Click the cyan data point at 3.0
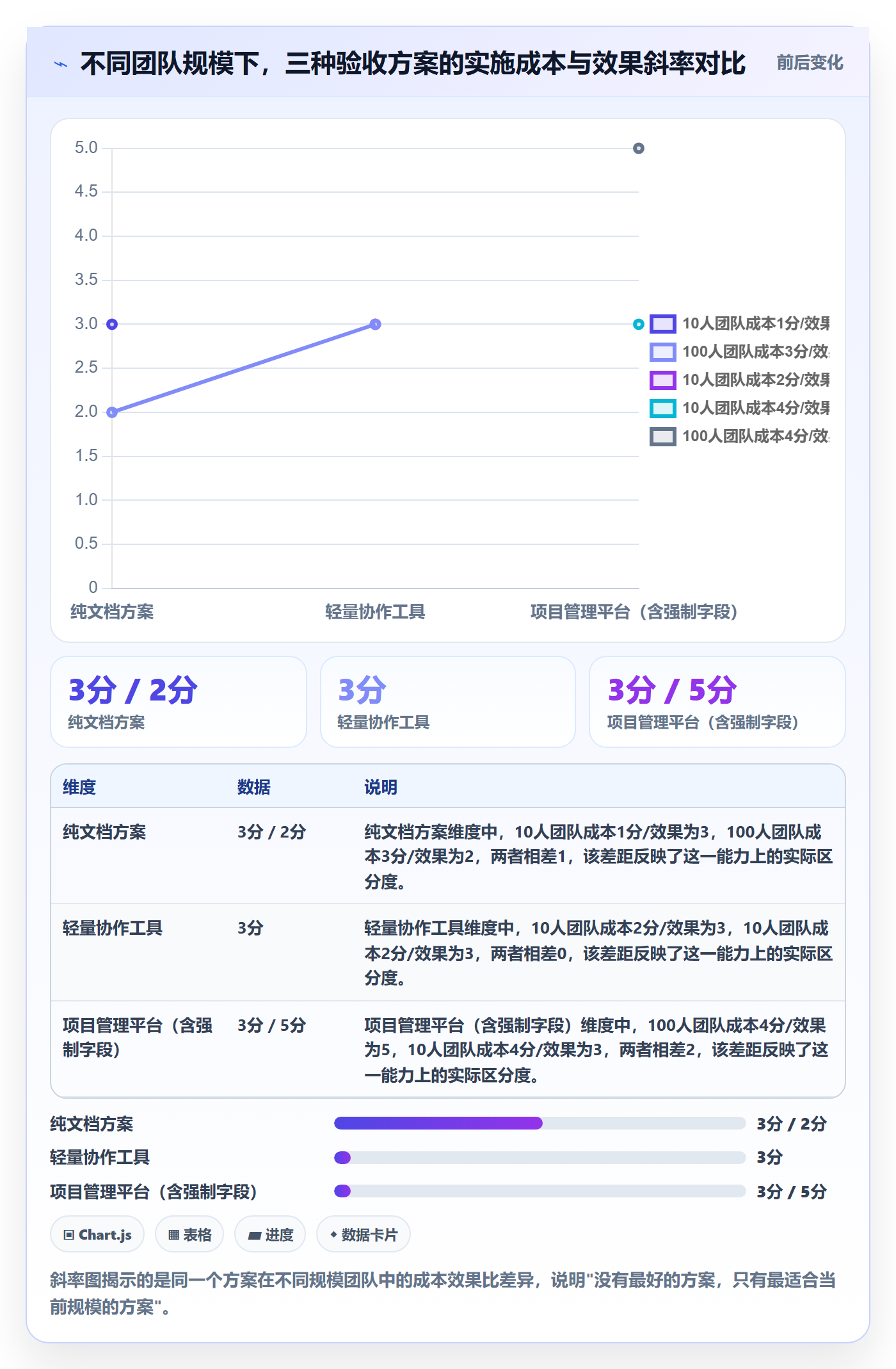Viewport: 896px width, 1369px height. coord(638,325)
